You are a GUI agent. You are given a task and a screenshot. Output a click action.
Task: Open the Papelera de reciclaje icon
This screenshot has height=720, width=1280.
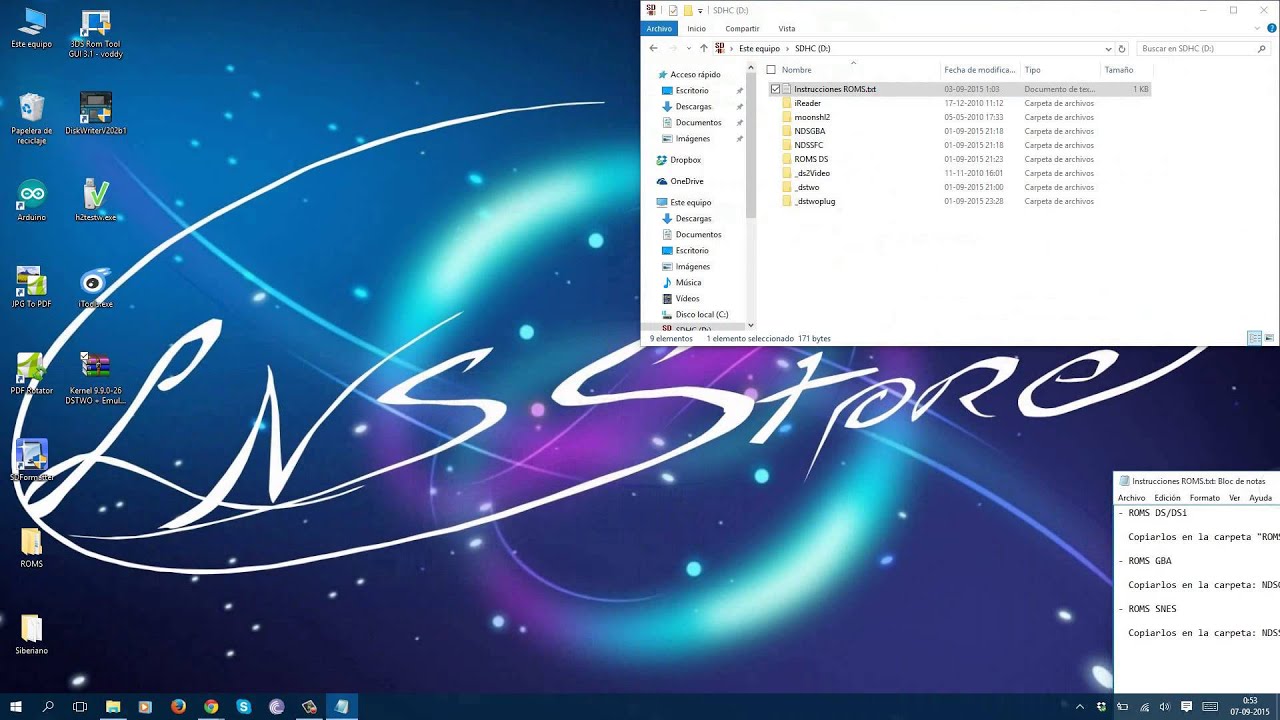click(31, 118)
